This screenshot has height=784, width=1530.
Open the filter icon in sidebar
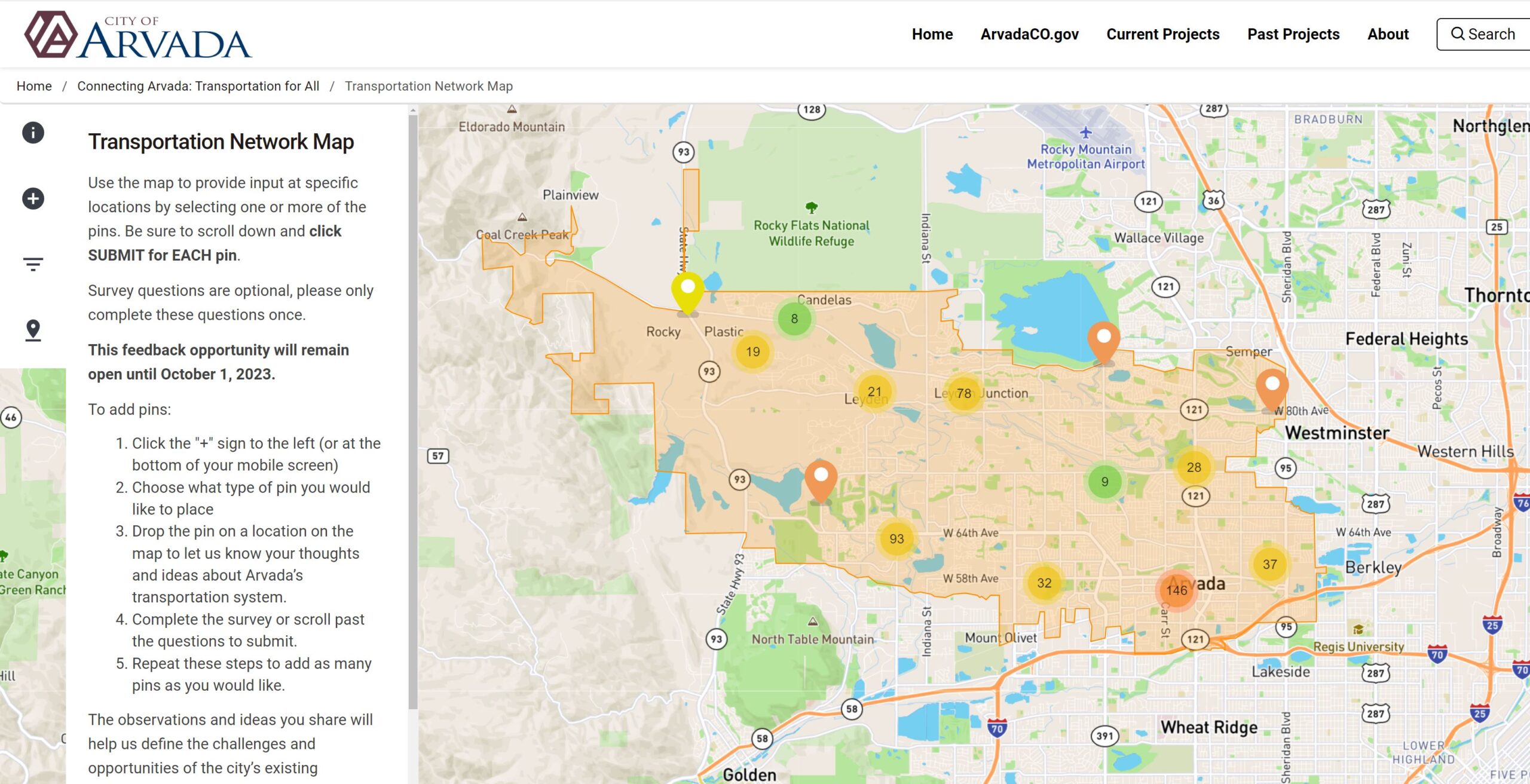coord(33,264)
